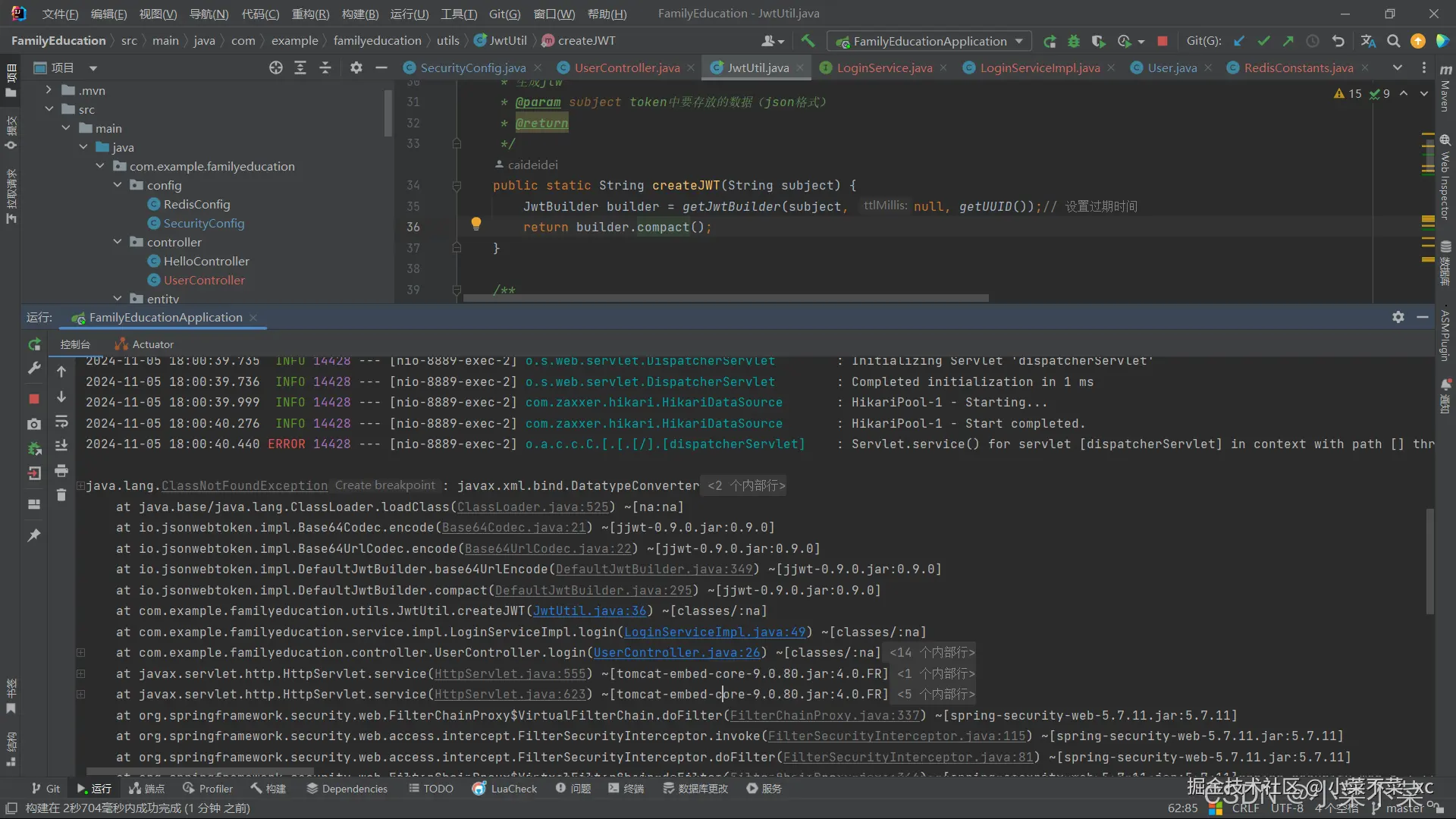The height and width of the screenshot is (819, 1456).
Task: Clear the console with the trash icon
Action: pos(61,495)
